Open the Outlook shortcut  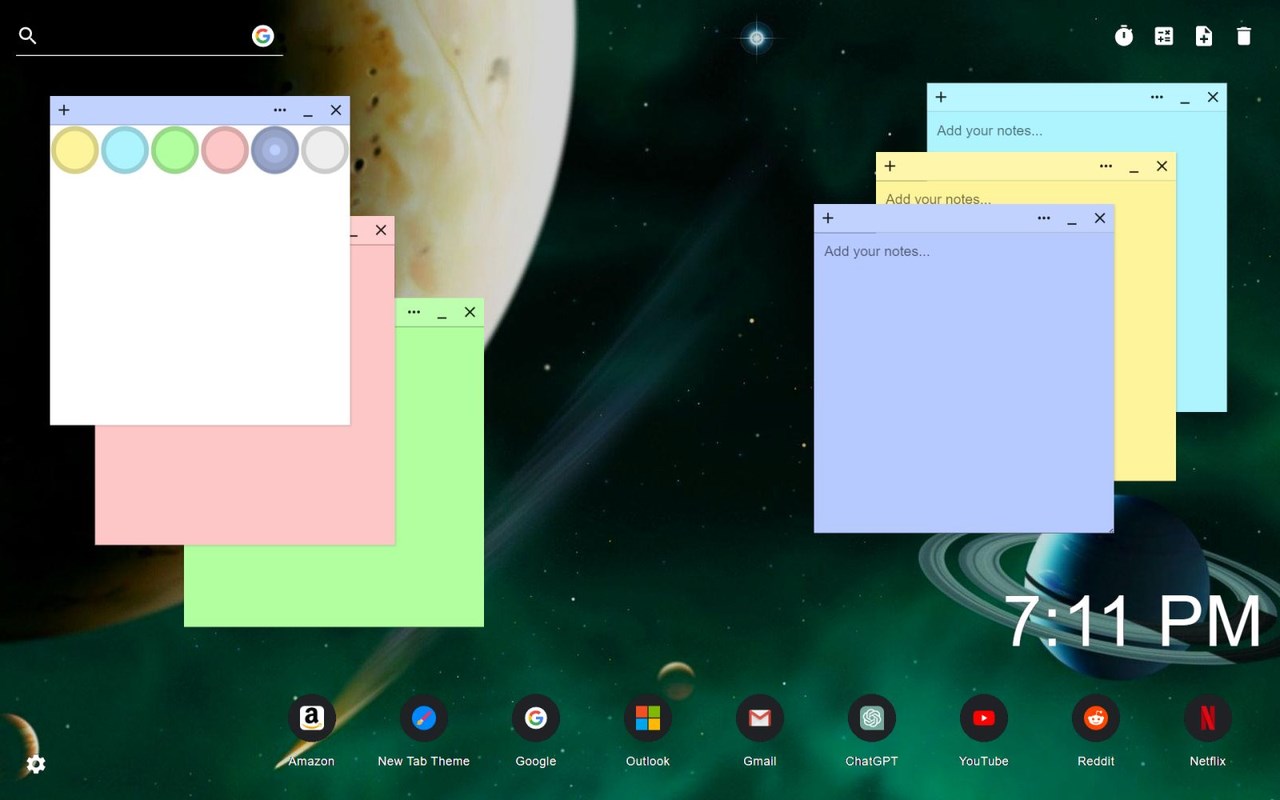[648, 718]
